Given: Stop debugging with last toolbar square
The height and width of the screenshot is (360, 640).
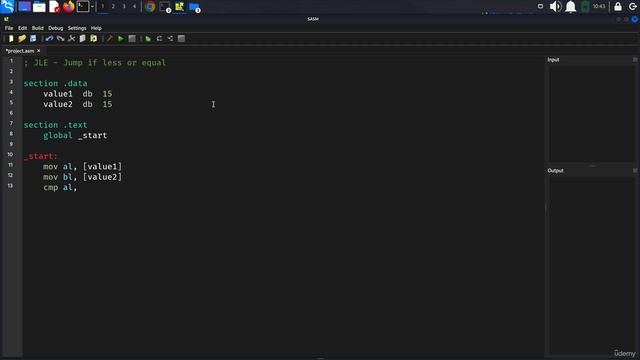Looking at the screenshot, I should click(181, 38).
